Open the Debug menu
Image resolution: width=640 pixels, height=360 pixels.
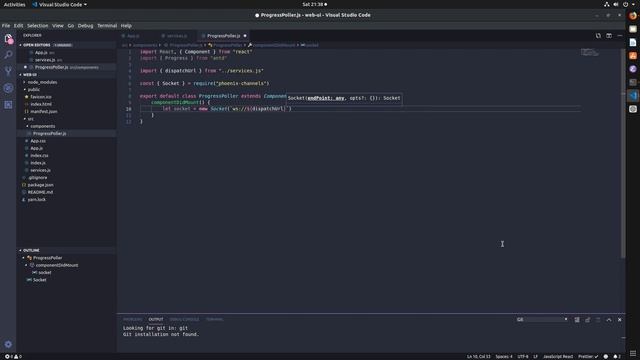coord(85,25)
